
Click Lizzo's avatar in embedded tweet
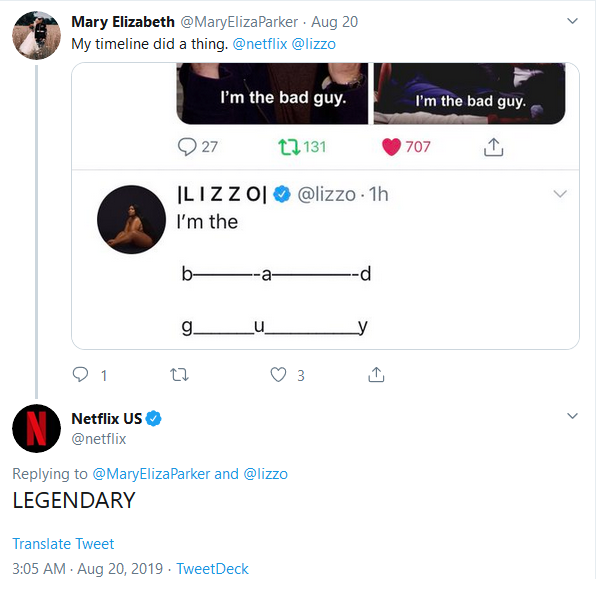pyautogui.click(x=132, y=219)
